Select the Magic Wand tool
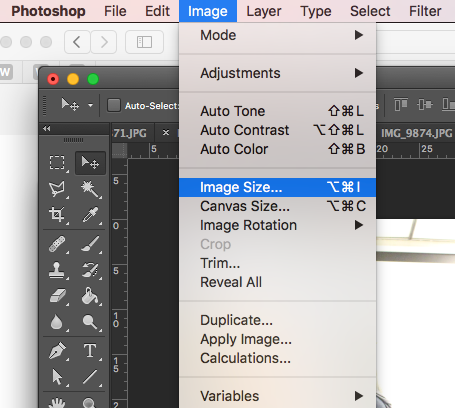Viewport: 455px width, 408px height. (90, 189)
